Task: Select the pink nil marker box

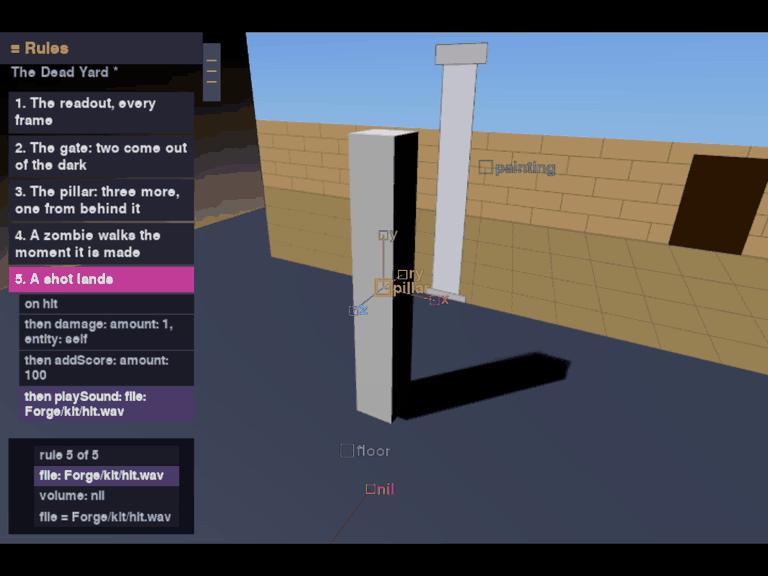Action: (371, 489)
